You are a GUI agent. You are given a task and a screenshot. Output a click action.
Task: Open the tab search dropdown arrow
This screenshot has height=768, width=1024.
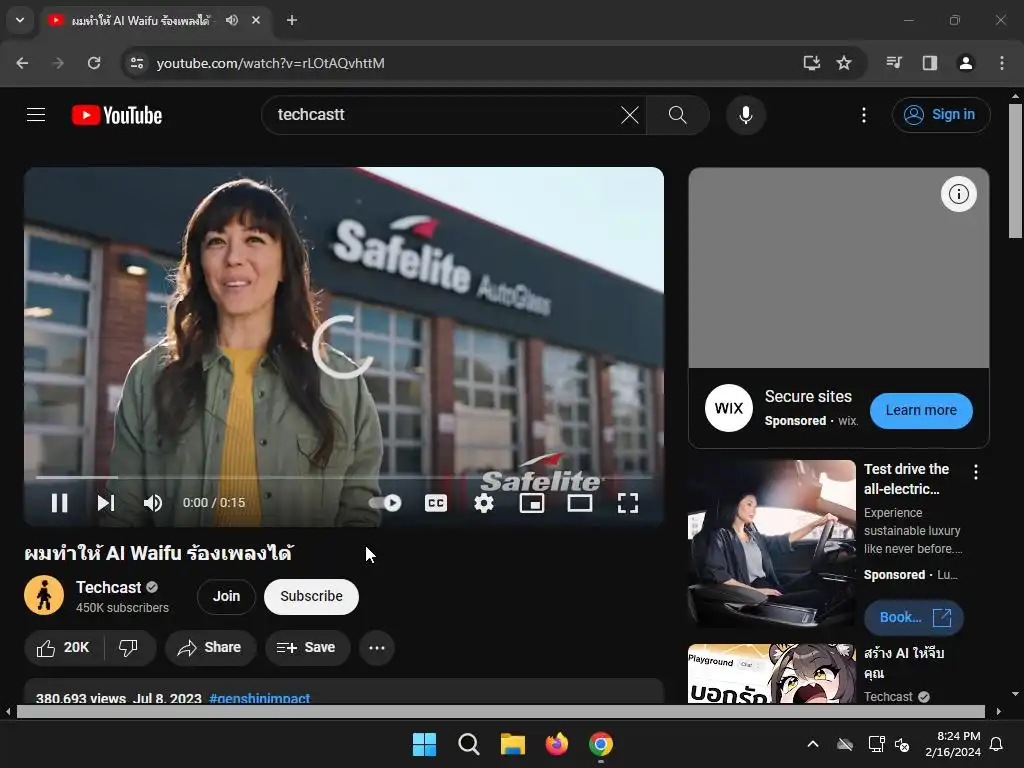pyautogui.click(x=20, y=20)
